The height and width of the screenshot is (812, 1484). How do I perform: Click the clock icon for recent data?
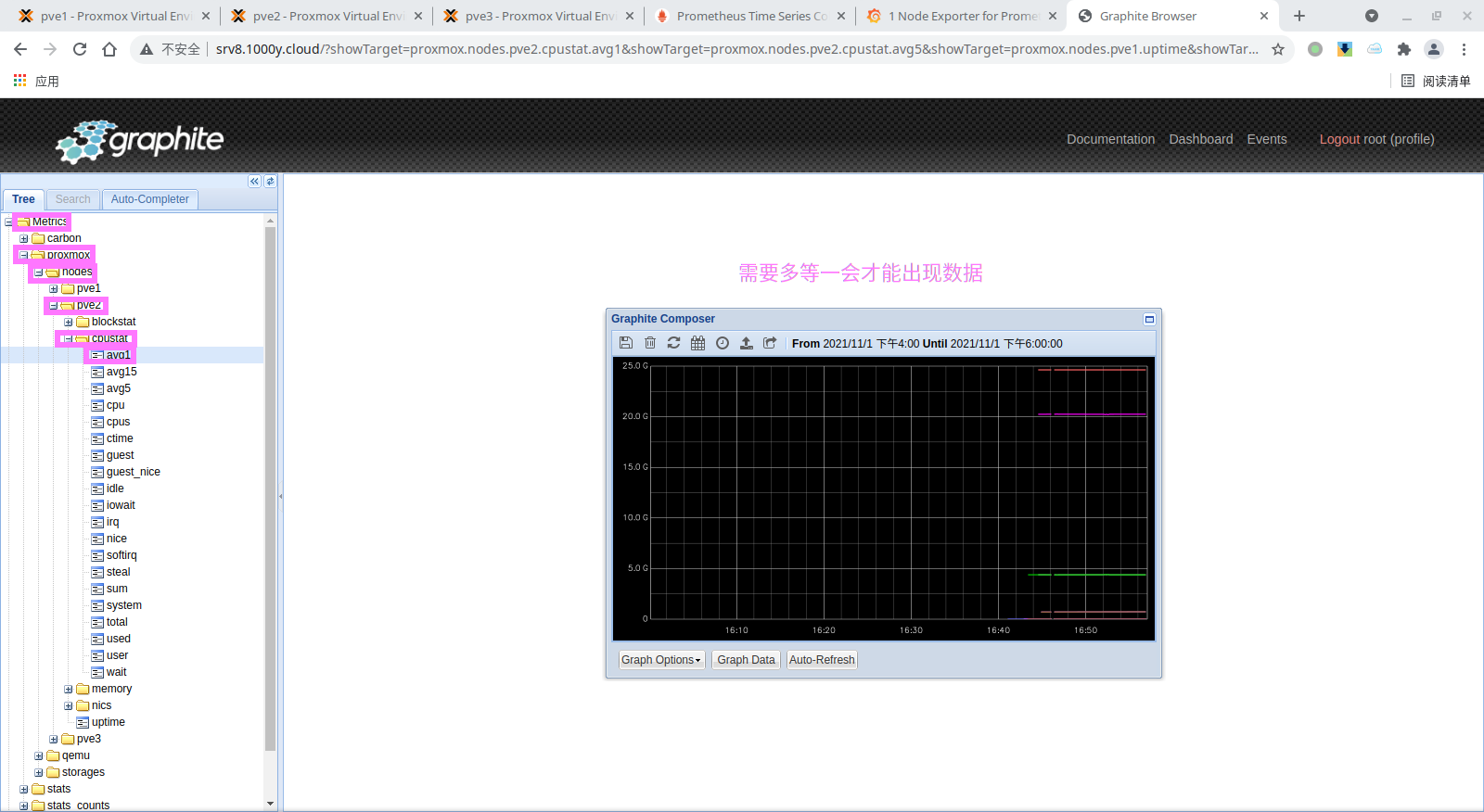pos(723,343)
